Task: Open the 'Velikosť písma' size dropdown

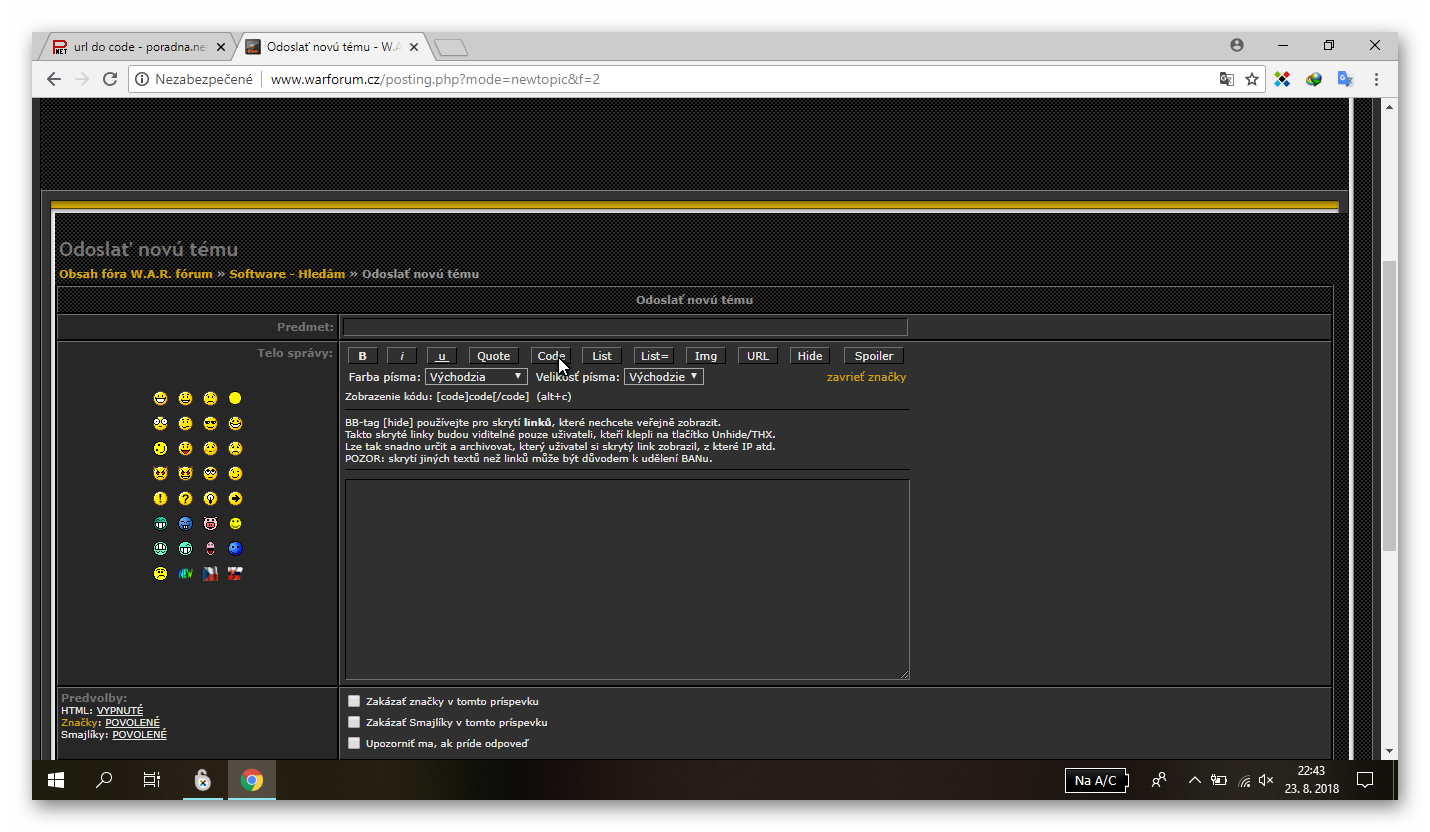Action: pyautogui.click(x=664, y=377)
